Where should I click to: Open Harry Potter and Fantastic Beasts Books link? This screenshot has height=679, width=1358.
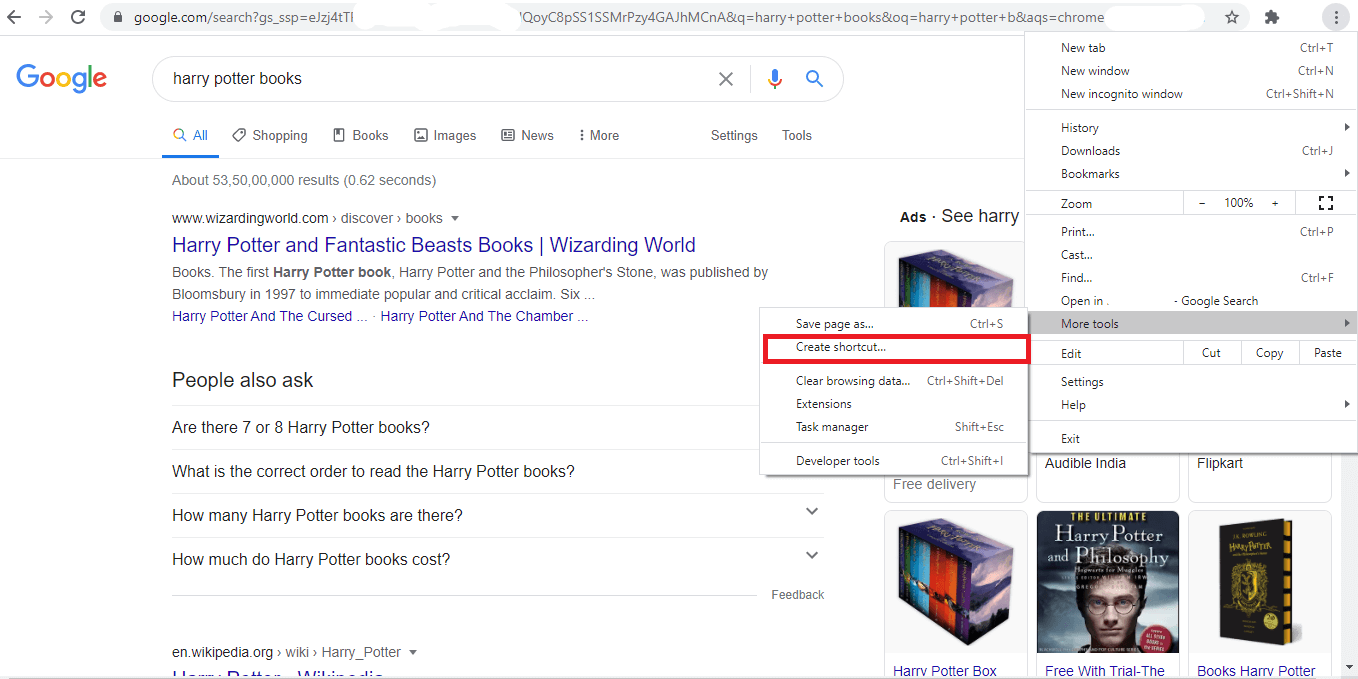(434, 245)
